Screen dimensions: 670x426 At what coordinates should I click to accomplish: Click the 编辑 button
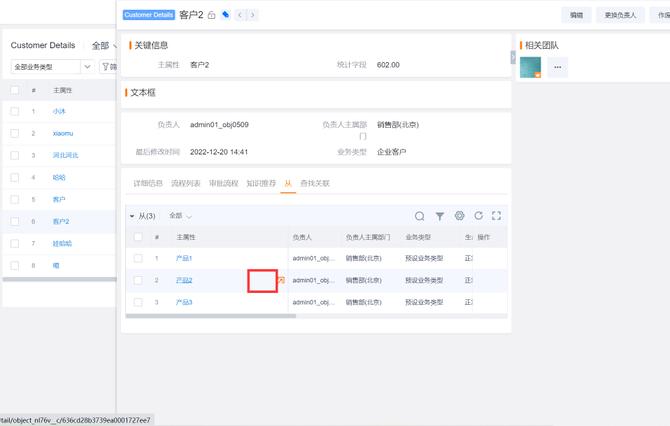[x=576, y=15]
